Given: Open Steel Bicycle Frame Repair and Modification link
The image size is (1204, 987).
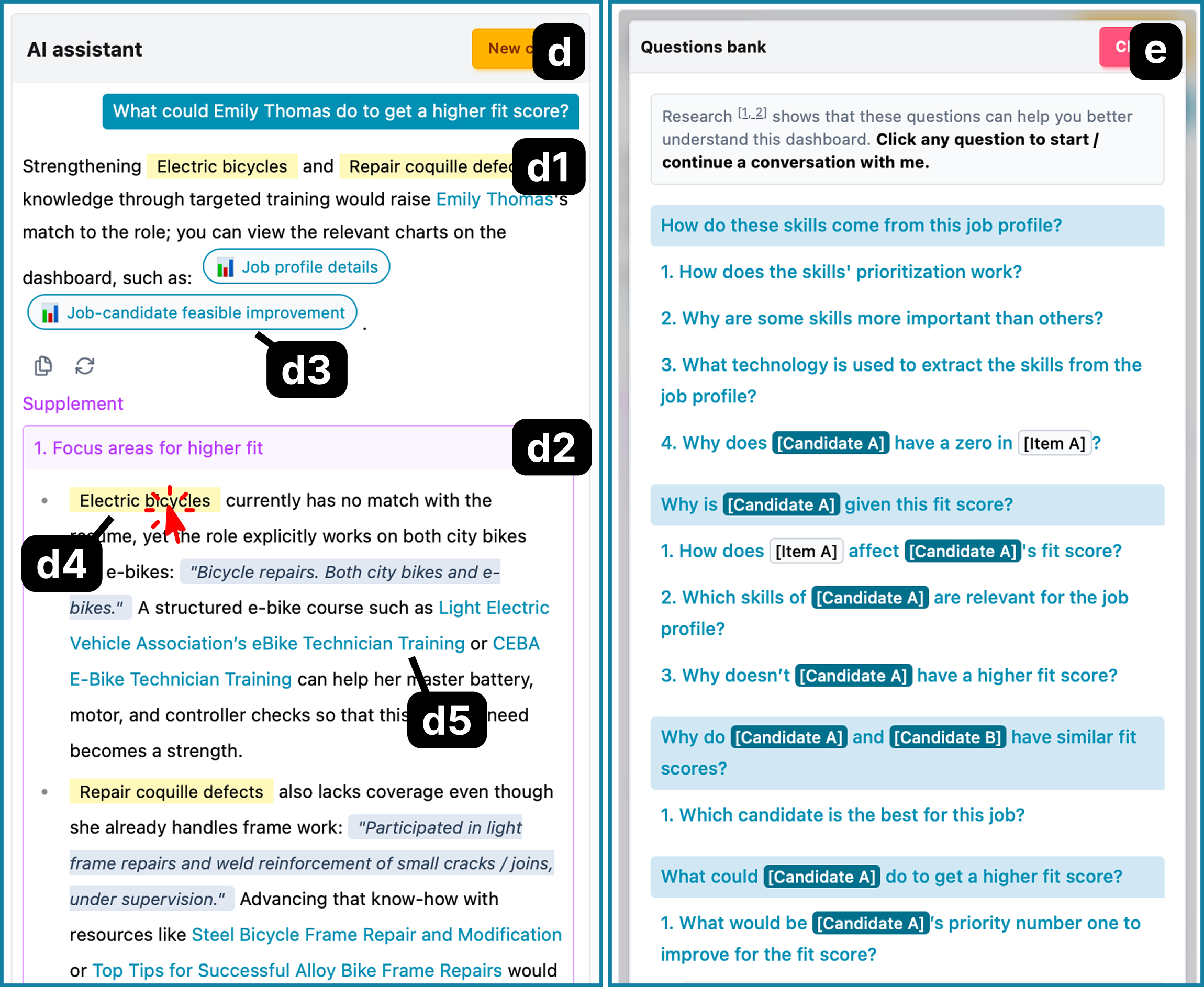Looking at the screenshot, I should (x=376, y=935).
